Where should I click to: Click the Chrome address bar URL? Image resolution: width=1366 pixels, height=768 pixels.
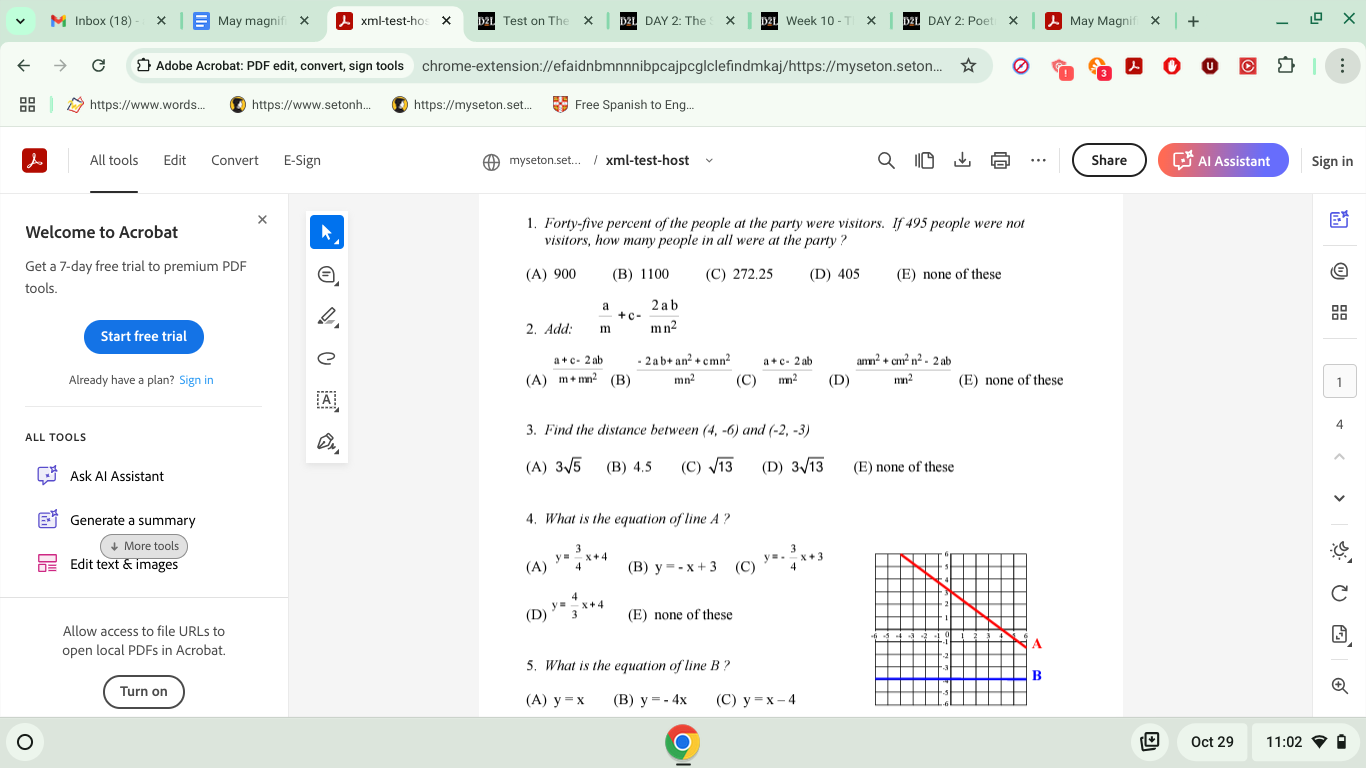[x=682, y=66]
